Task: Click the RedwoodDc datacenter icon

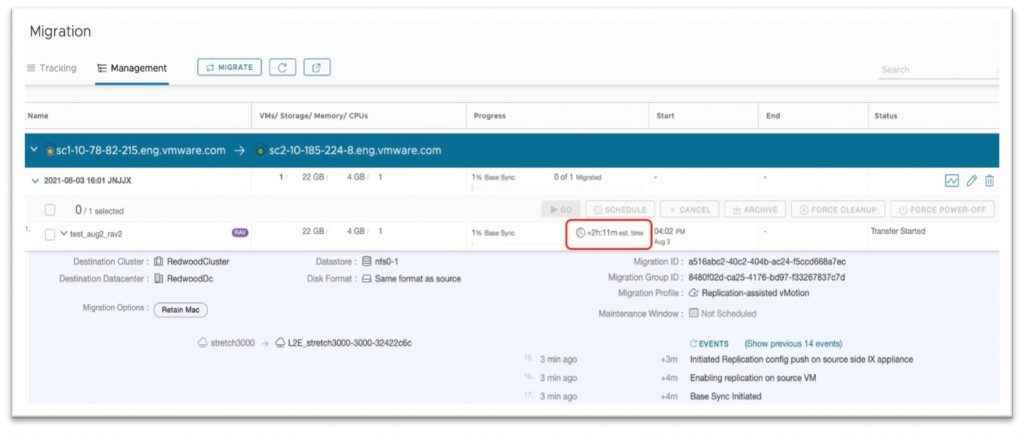Action: point(159,279)
